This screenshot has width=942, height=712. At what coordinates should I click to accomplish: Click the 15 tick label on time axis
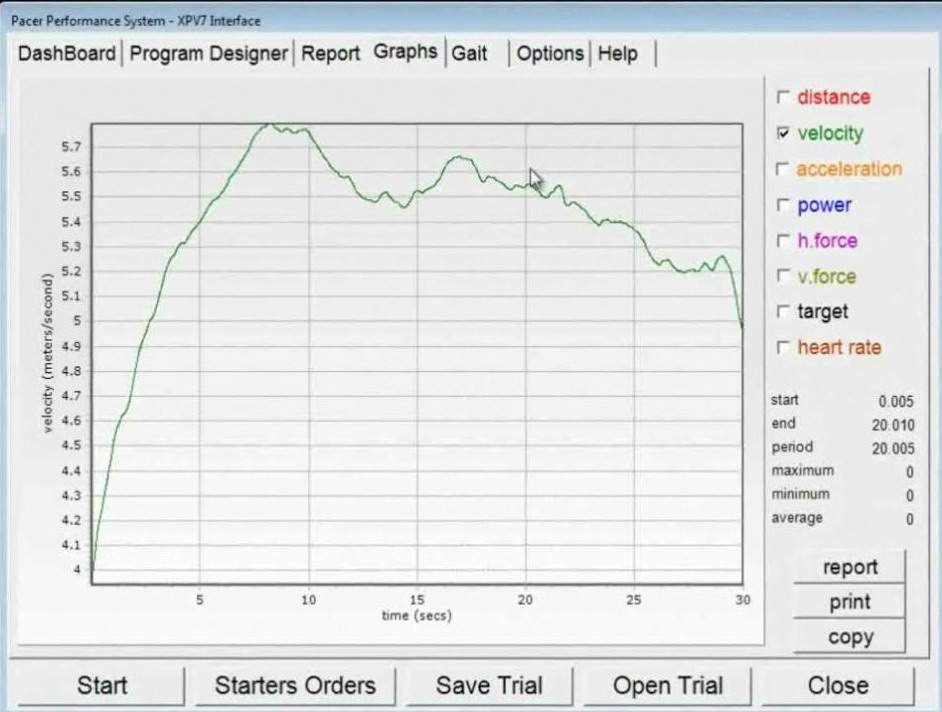(x=417, y=600)
